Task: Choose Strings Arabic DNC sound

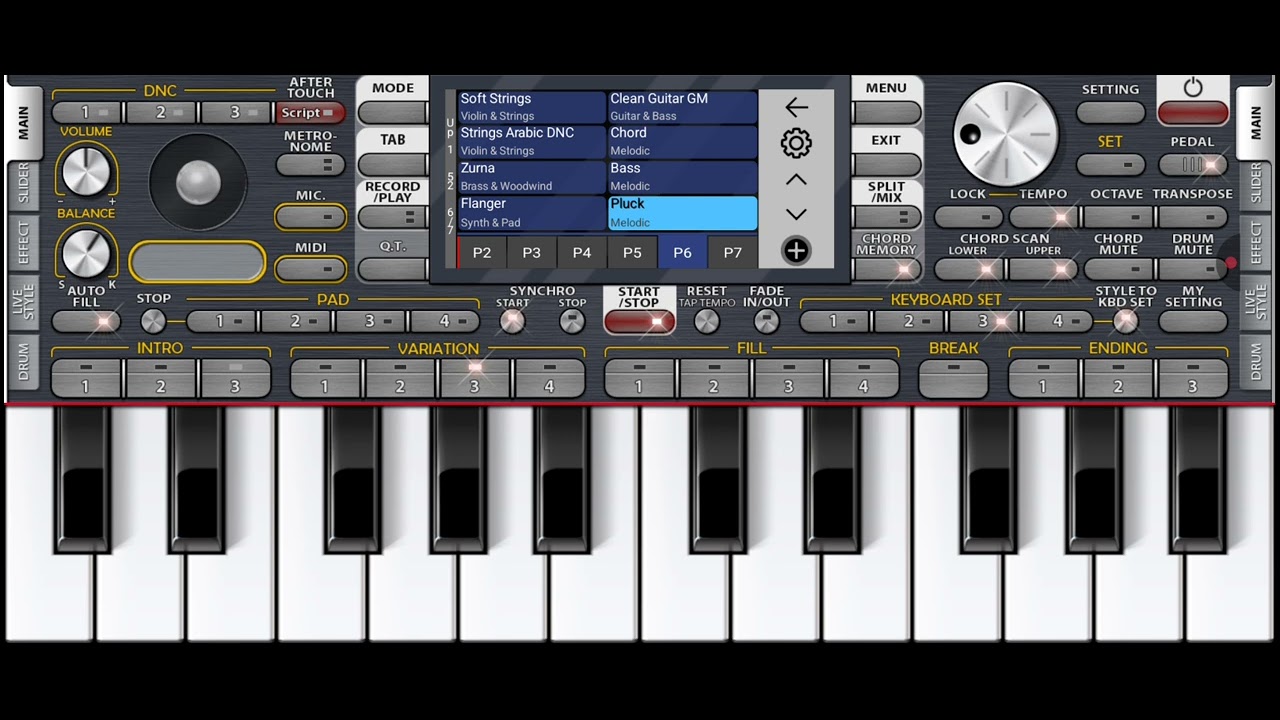Action: click(532, 141)
